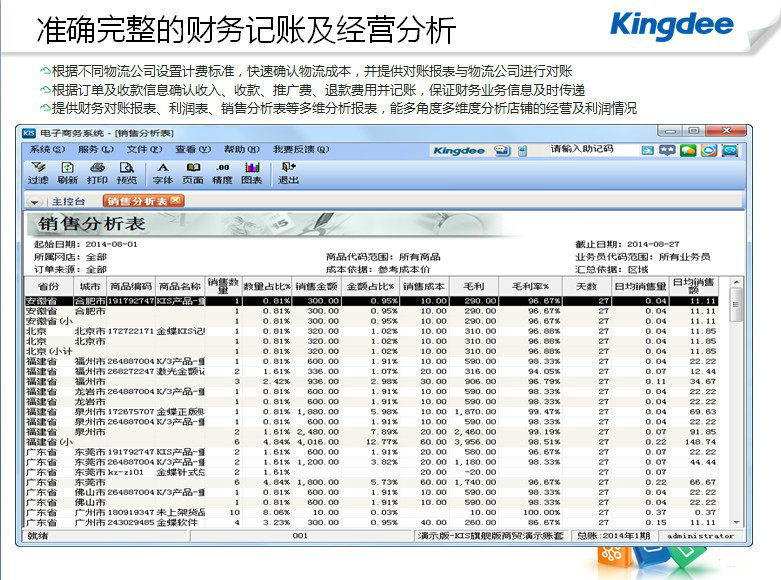The height and width of the screenshot is (580, 781).
Task: Open the 我要反馈(Q) menu
Action: [x=301, y=149]
